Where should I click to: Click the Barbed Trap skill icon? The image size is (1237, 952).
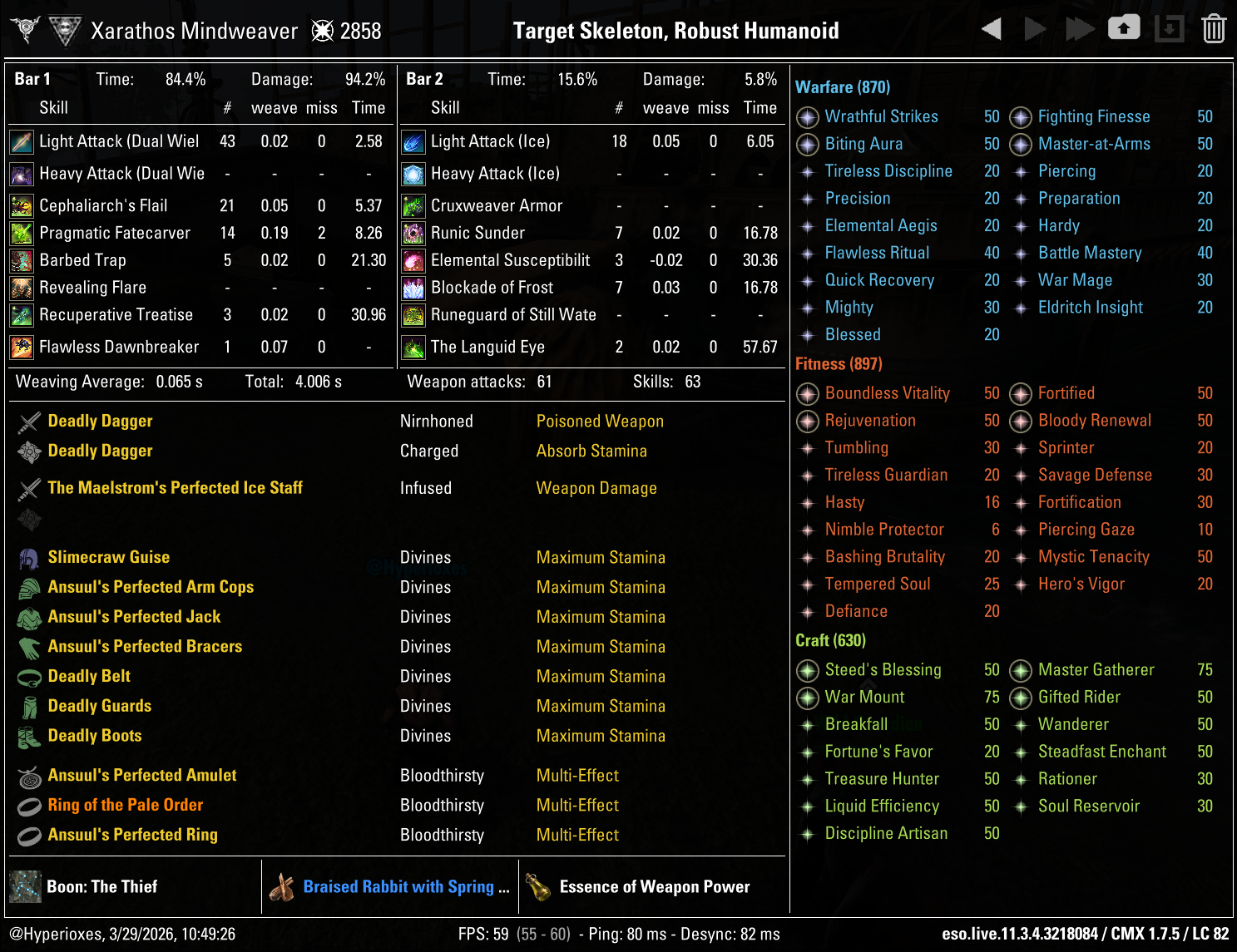coord(20,260)
